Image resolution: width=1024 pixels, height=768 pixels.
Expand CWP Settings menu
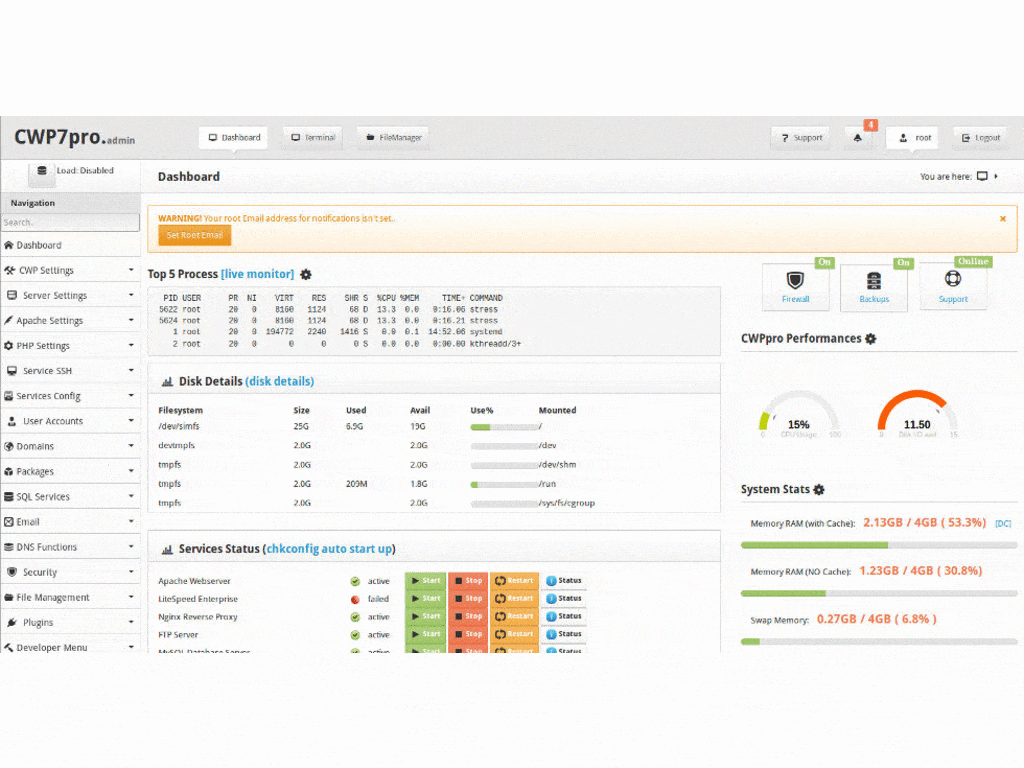click(x=71, y=270)
